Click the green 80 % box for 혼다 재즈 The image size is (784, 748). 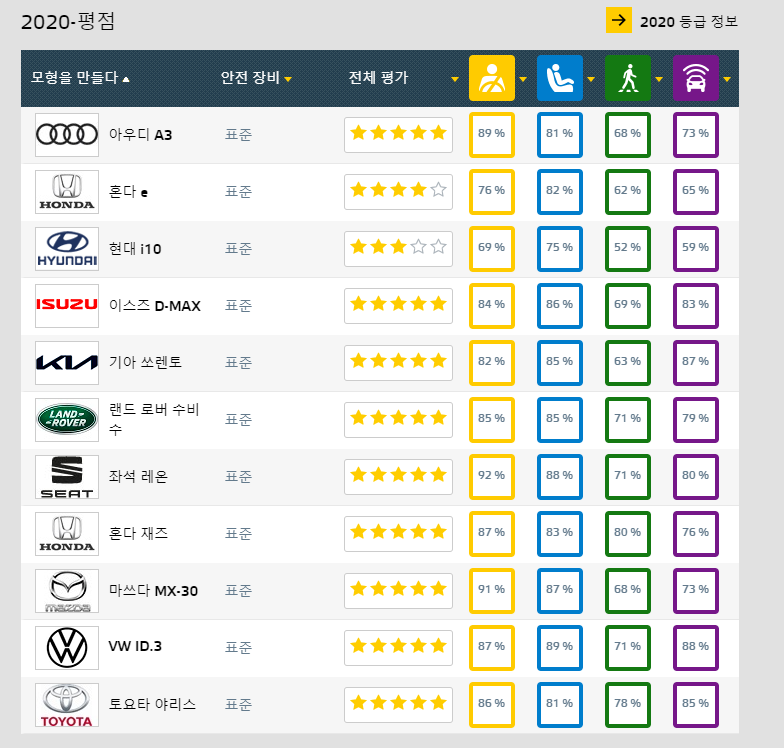tap(628, 534)
